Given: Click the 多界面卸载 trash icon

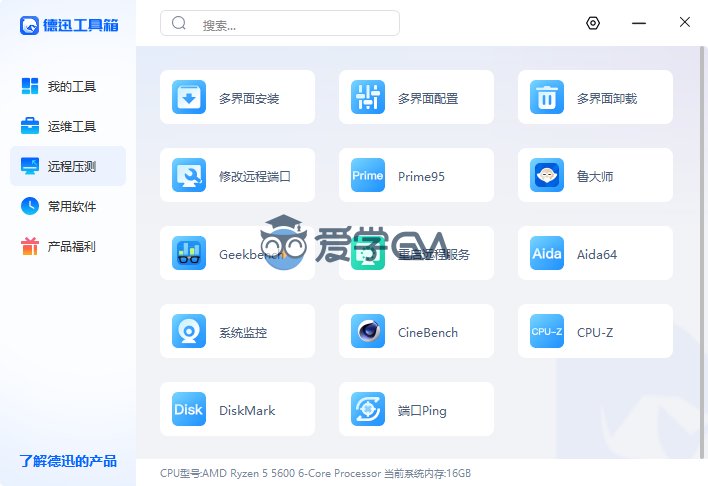Looking at the screenshot, I should click(547, 97).
